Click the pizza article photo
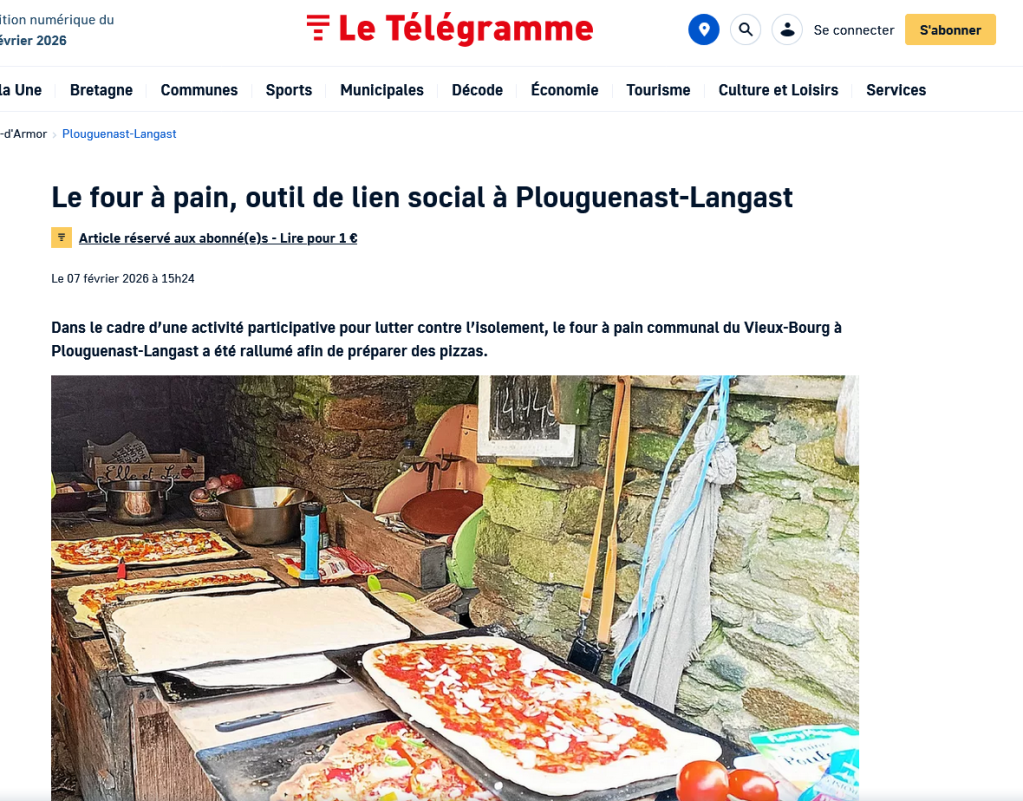1023x801 pixels. point(455,587)
